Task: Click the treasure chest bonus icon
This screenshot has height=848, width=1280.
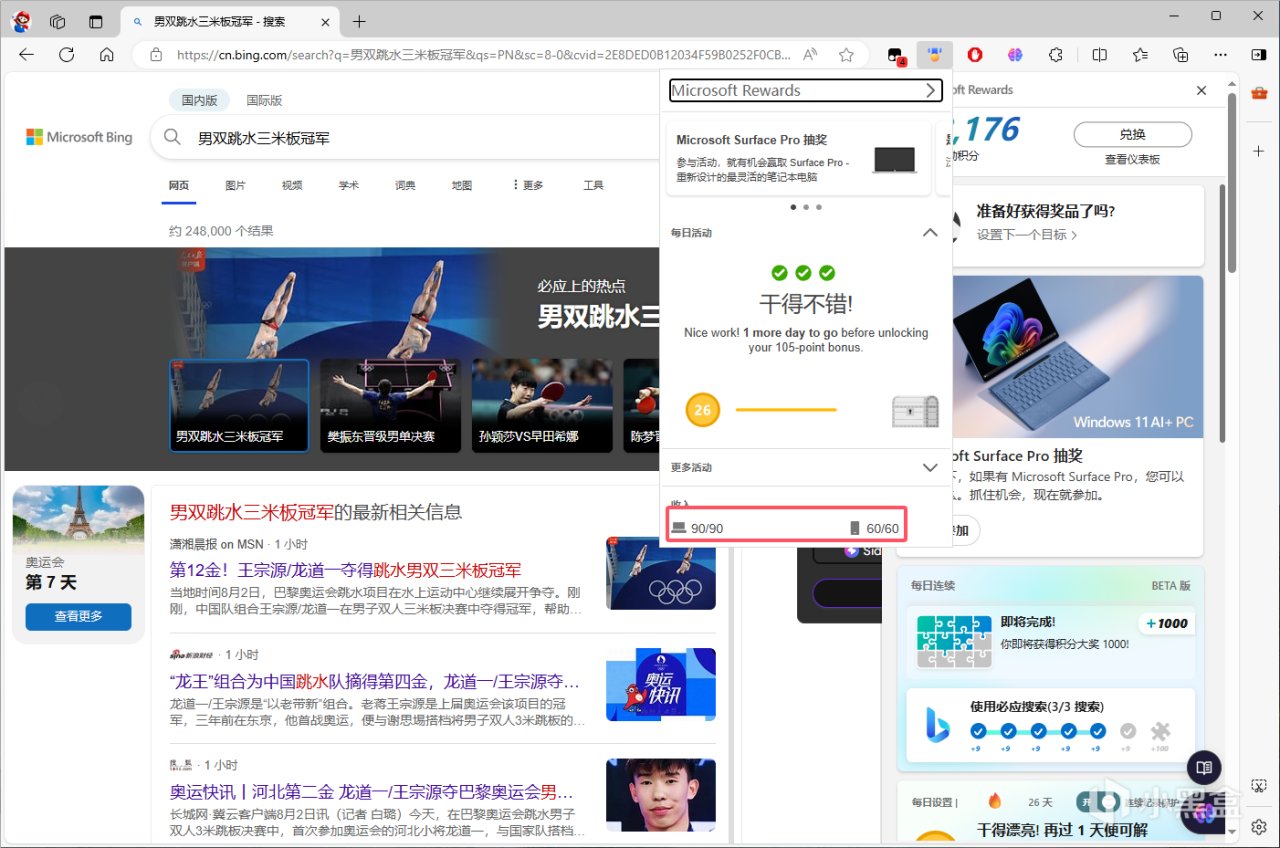Action: [x=916, y=410]
